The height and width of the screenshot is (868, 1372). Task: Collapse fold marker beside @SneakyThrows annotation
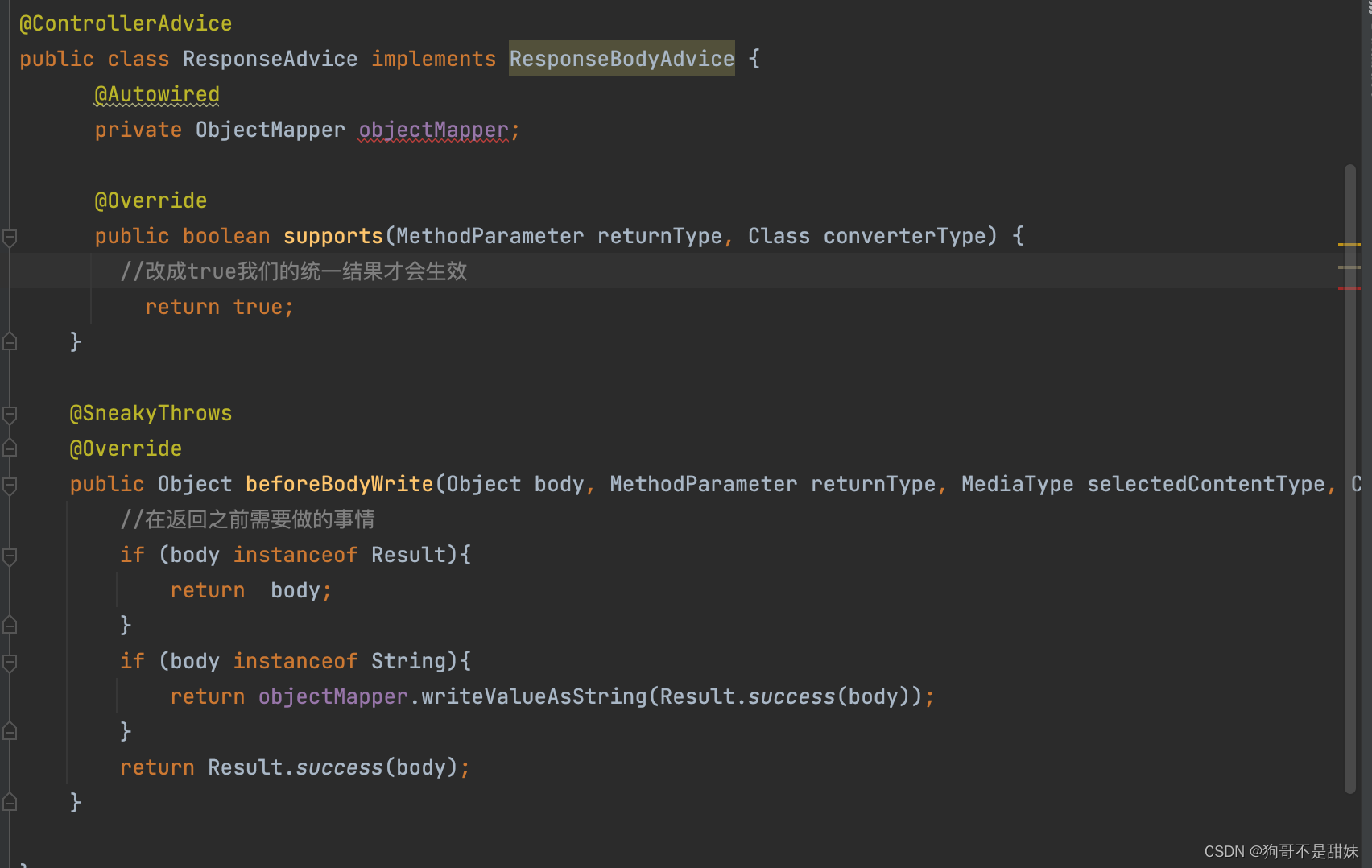click(x=10, y=415)
